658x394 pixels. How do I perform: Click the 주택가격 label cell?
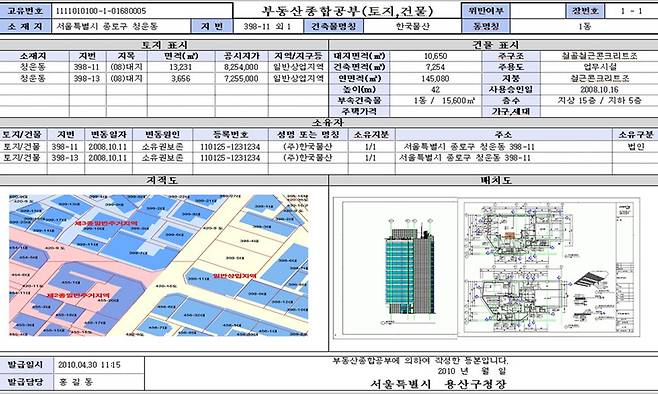coord(360,112)
